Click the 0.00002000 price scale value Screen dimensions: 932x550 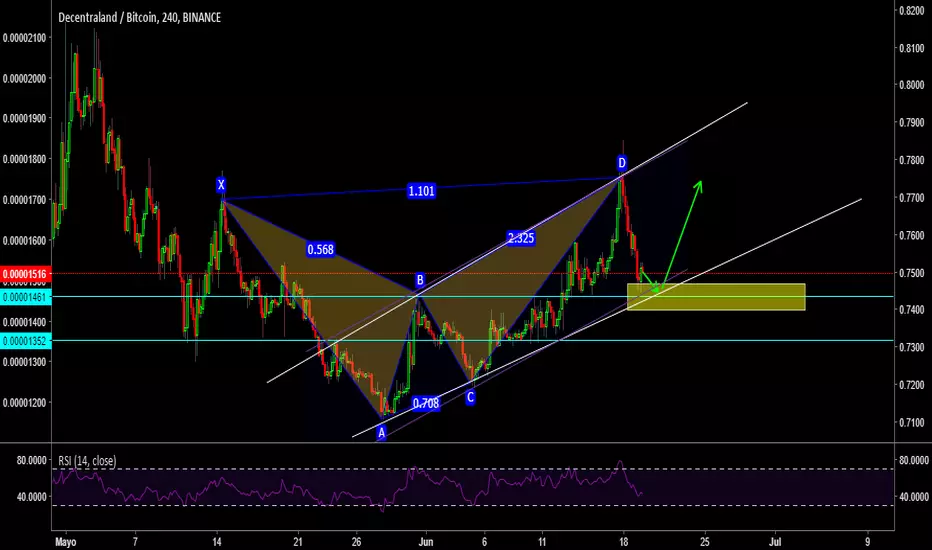point(24,78)
